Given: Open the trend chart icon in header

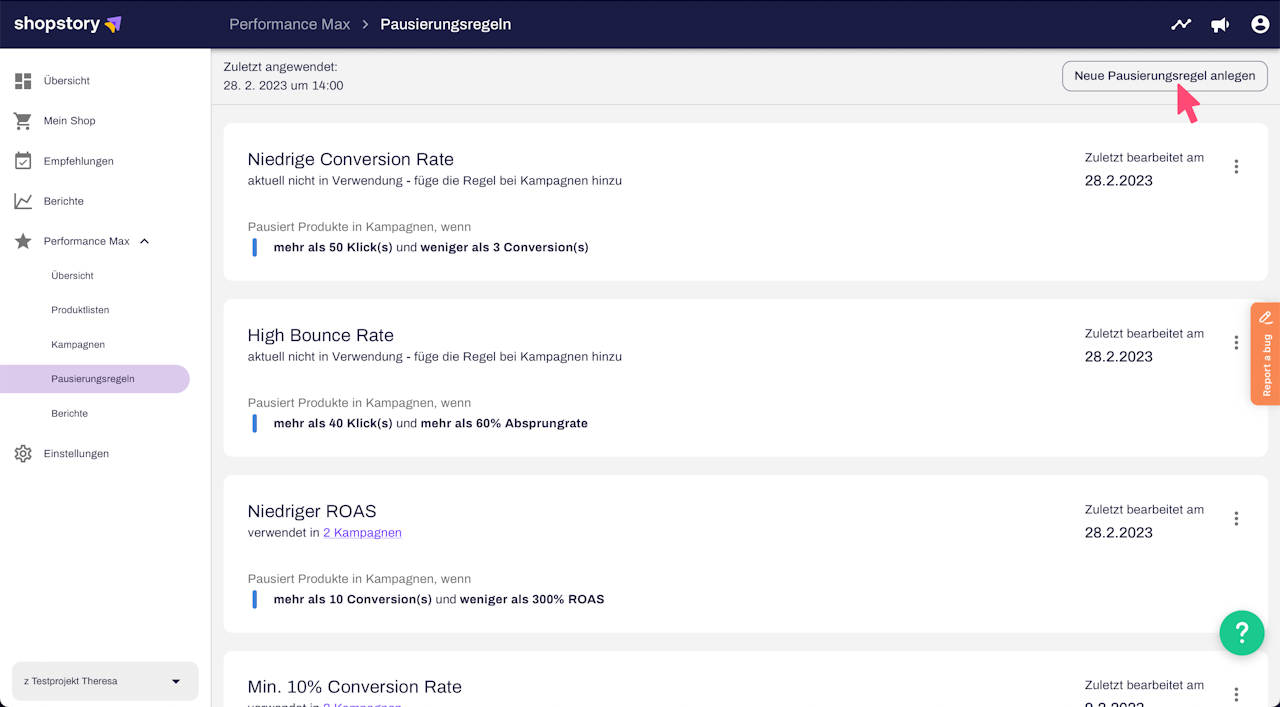Looking at the screenshot, I should click(1181, 24).
